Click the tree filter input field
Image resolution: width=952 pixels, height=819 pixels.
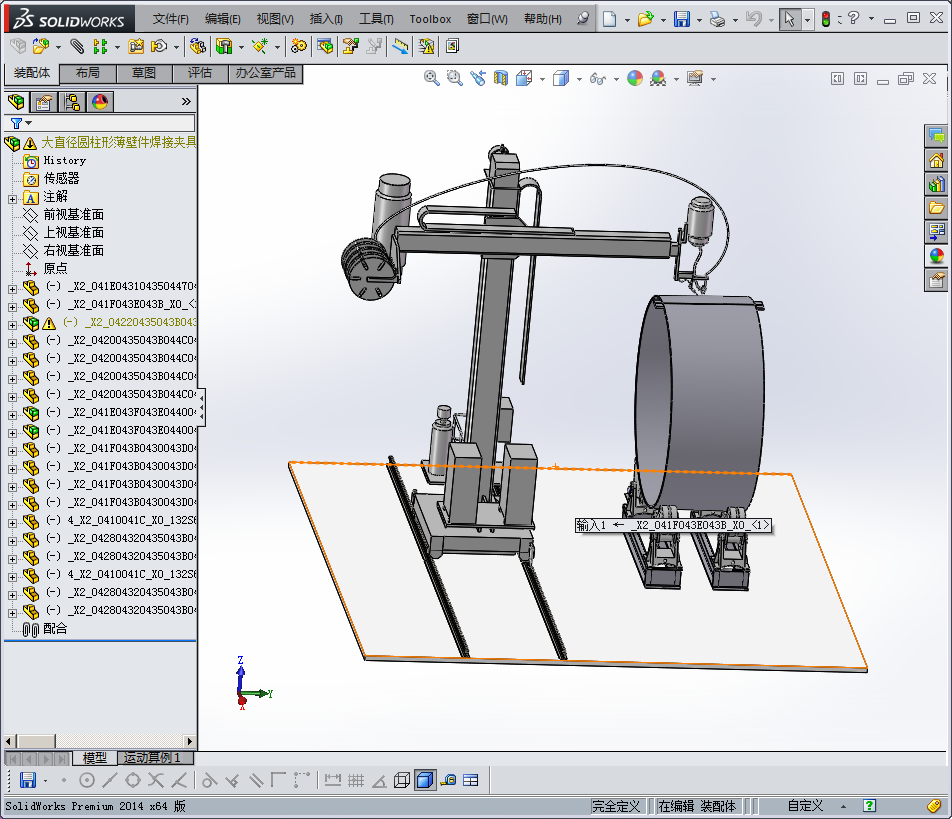(x=100, y=123)
